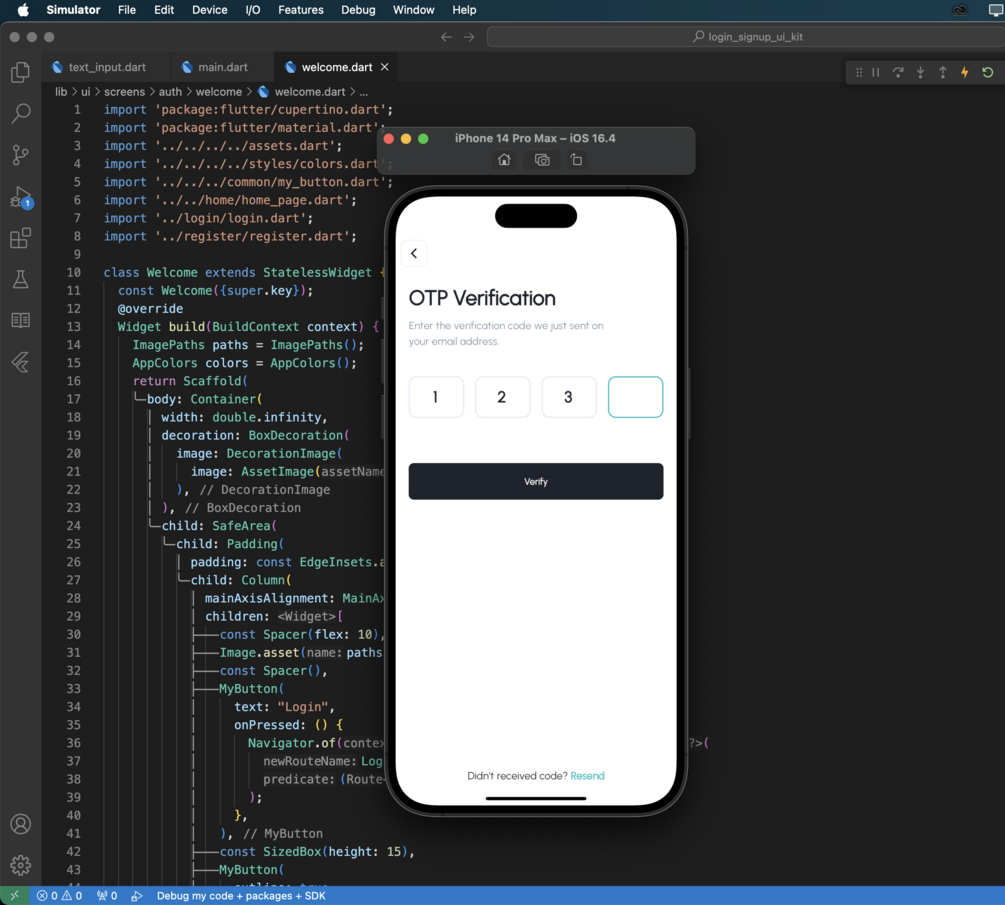Click errors and warnings count in status bar

pos(60,895)
